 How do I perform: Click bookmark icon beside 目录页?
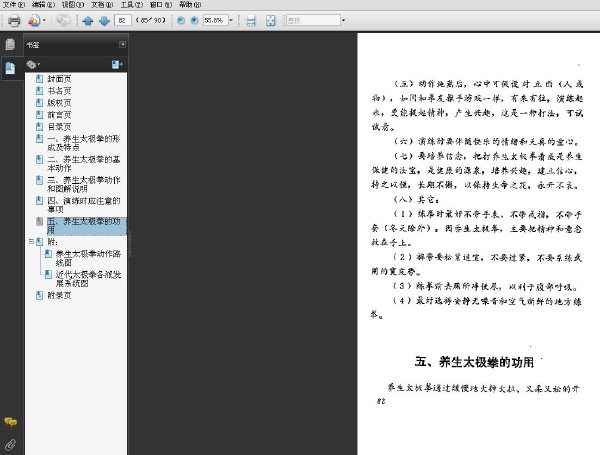(x=39, y=126)
